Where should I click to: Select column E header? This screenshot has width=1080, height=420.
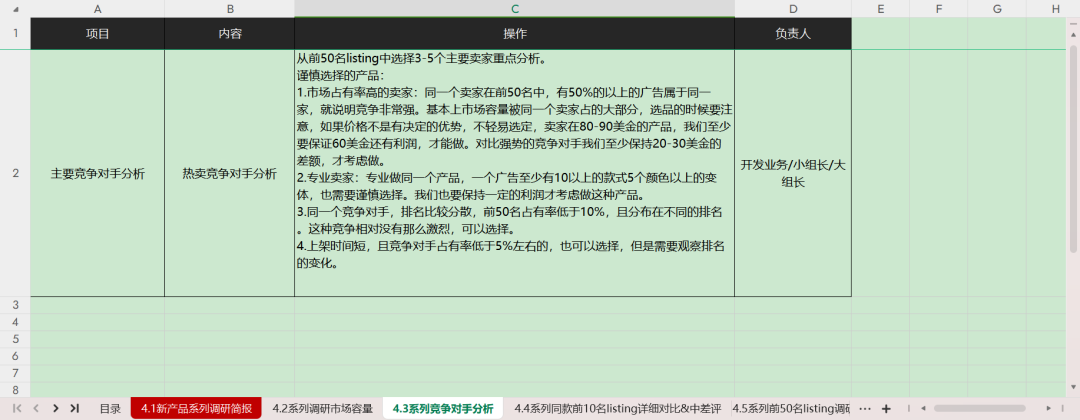click(880, 9)
